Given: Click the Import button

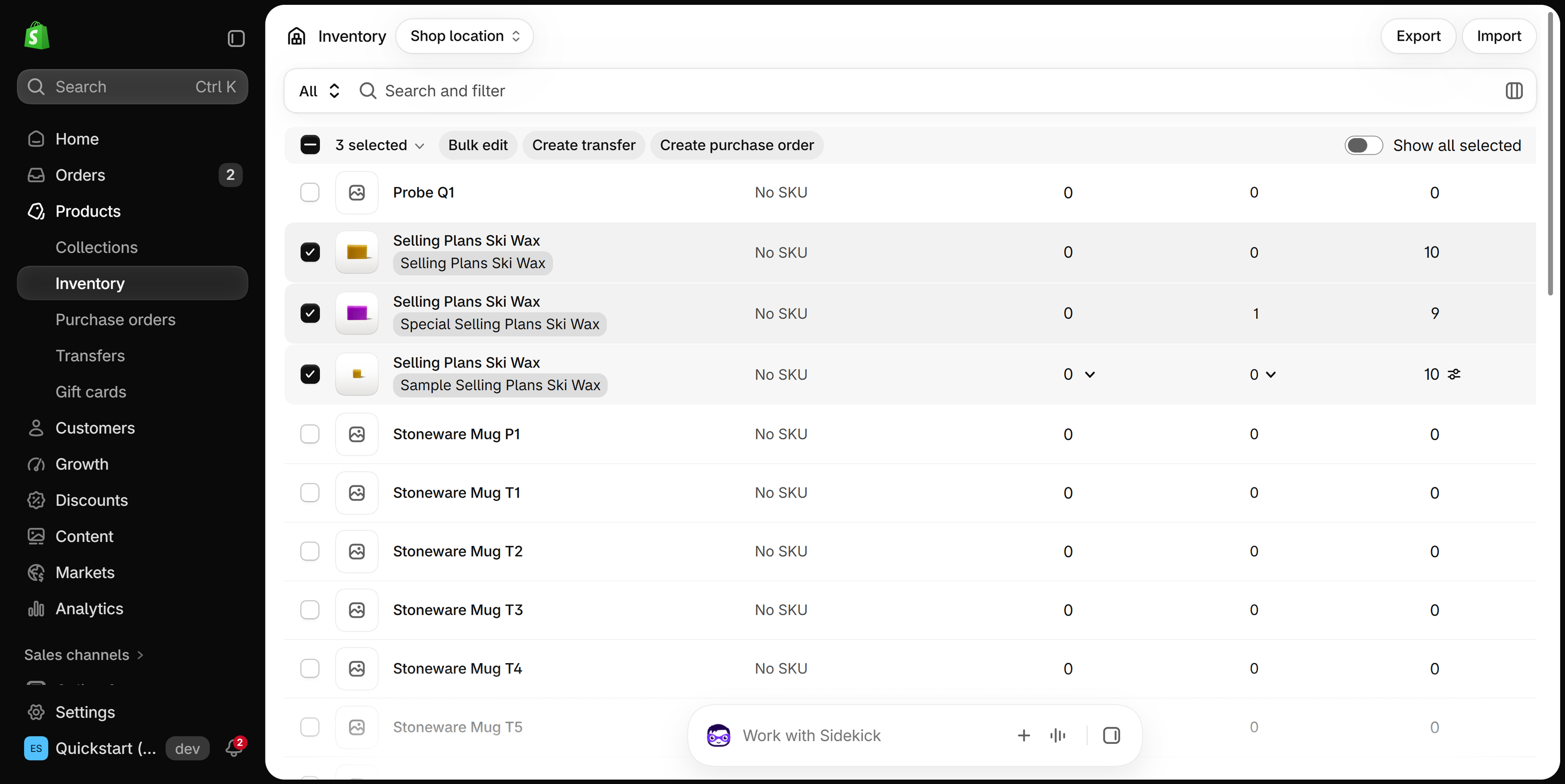Looking at the screenshot, I should (1499, 37).
